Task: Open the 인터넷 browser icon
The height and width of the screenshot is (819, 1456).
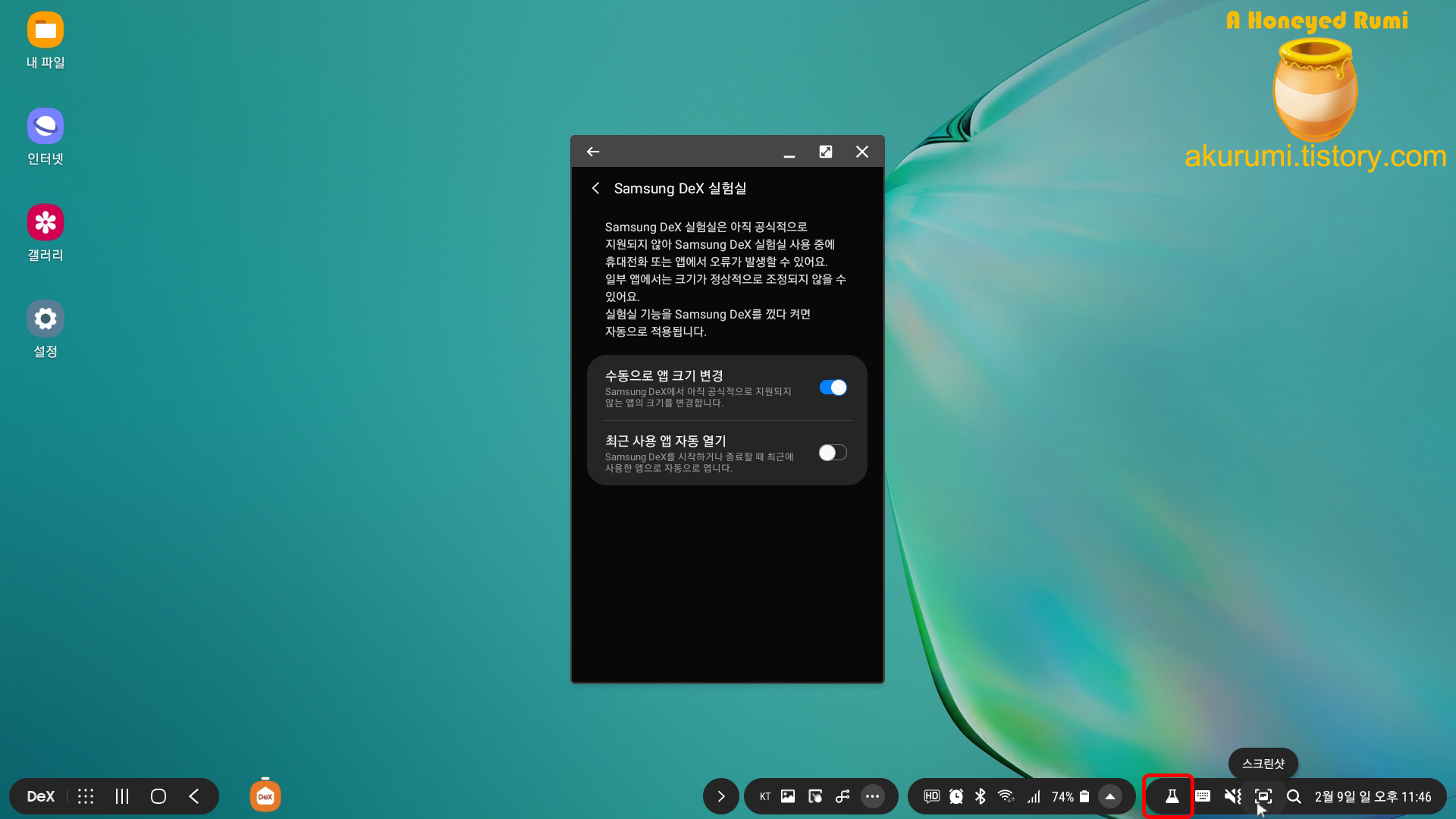Action: 45,127
